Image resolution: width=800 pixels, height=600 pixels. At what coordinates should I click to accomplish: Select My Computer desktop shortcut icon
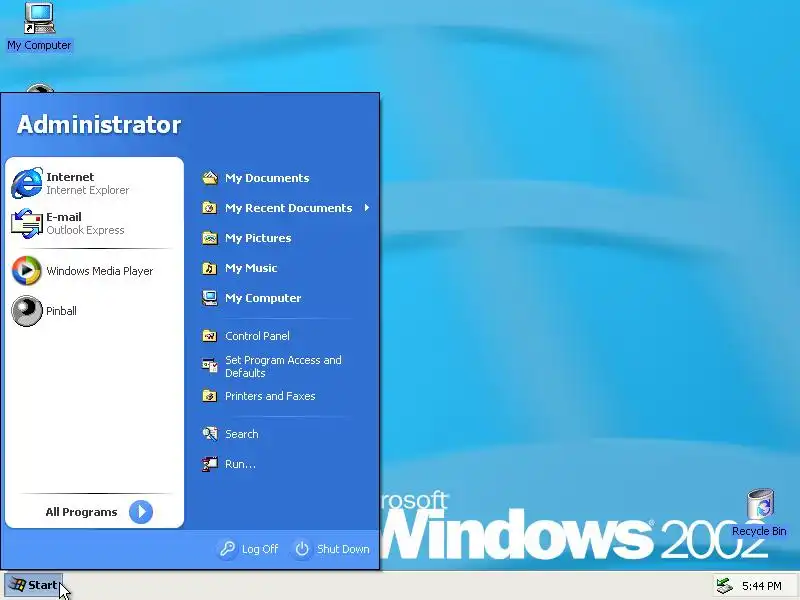40,18
